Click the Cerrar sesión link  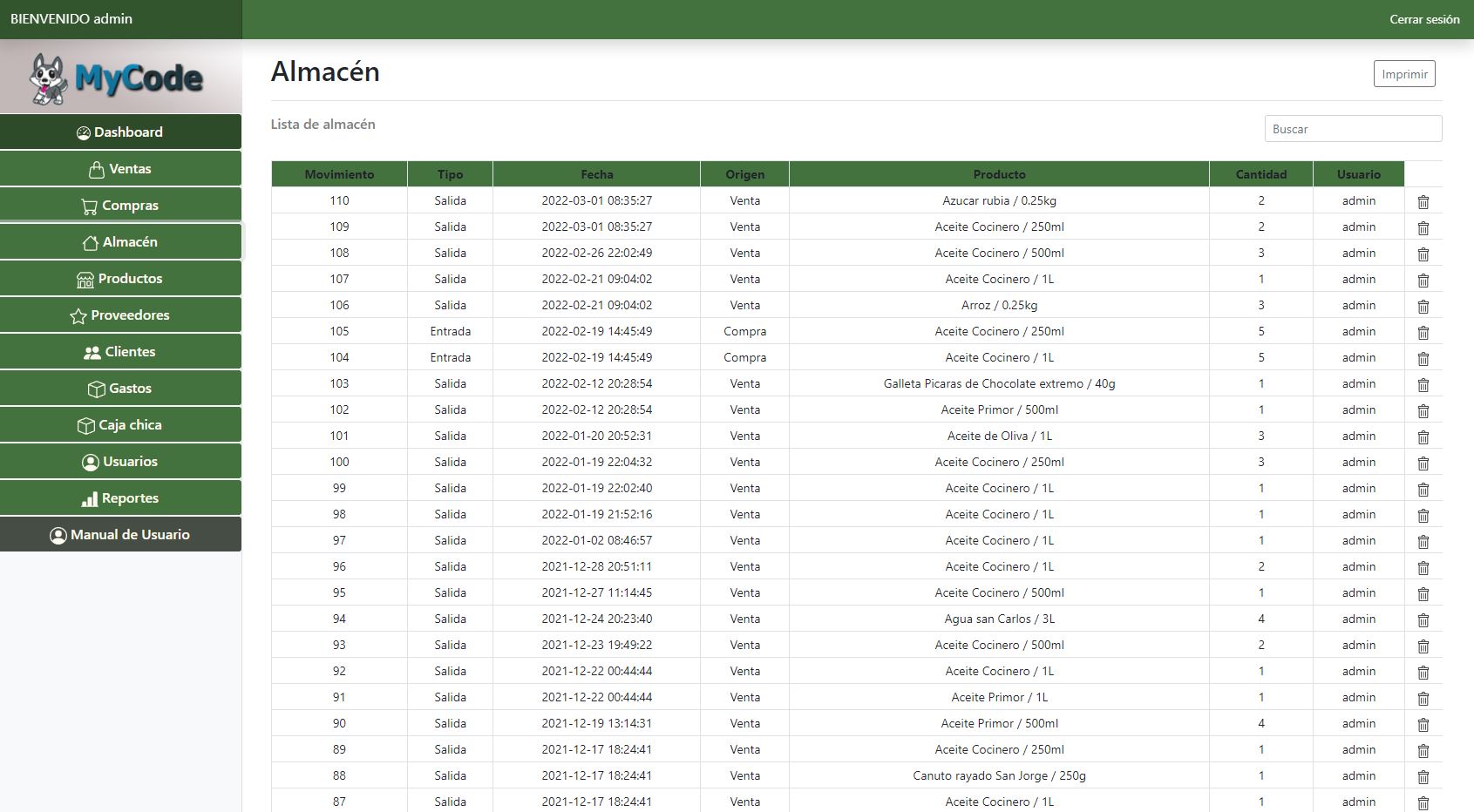tap(1423, 19)
